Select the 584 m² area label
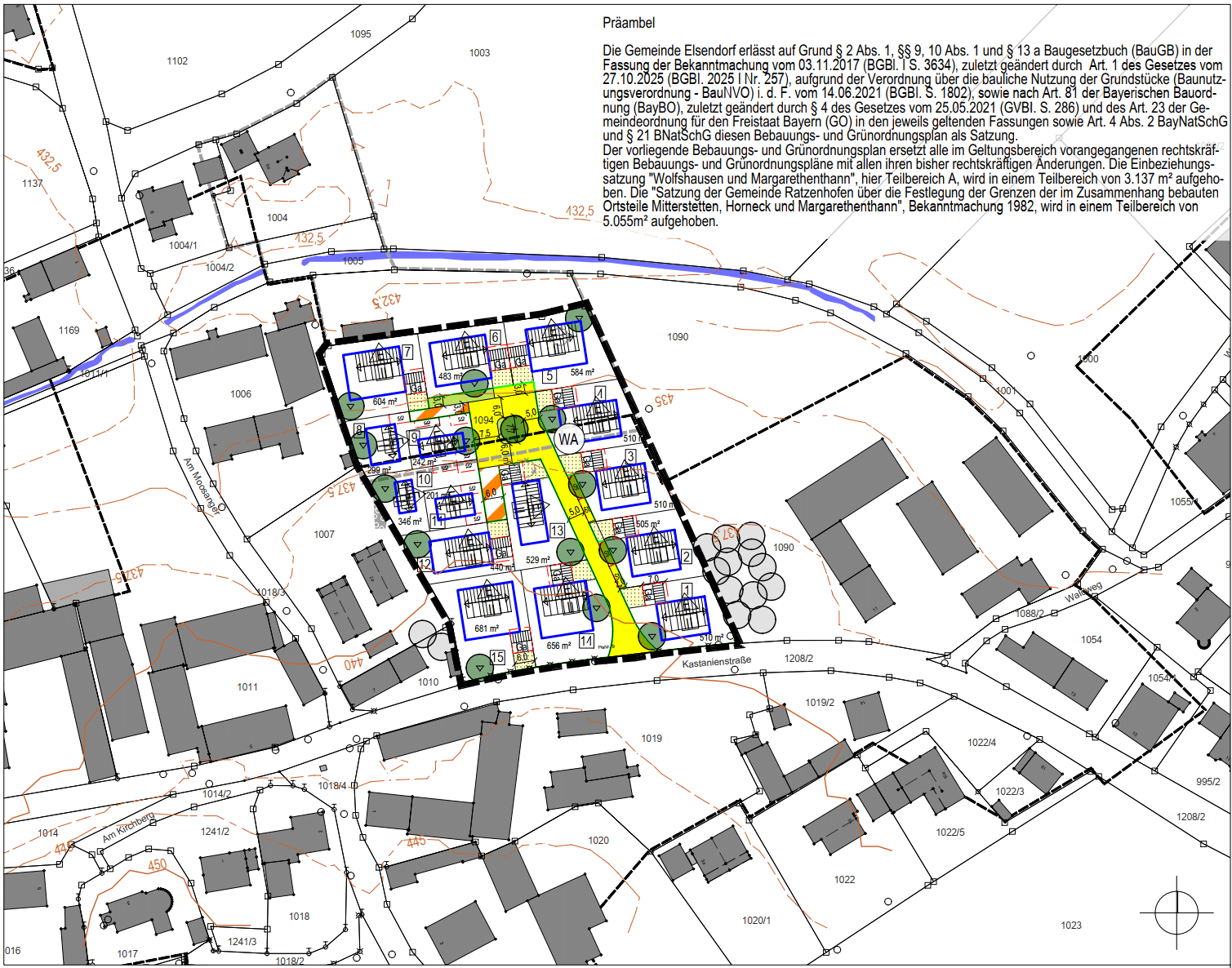This screenshot has height=968, width=1232. pyautogui.click(x=582, y=372)
